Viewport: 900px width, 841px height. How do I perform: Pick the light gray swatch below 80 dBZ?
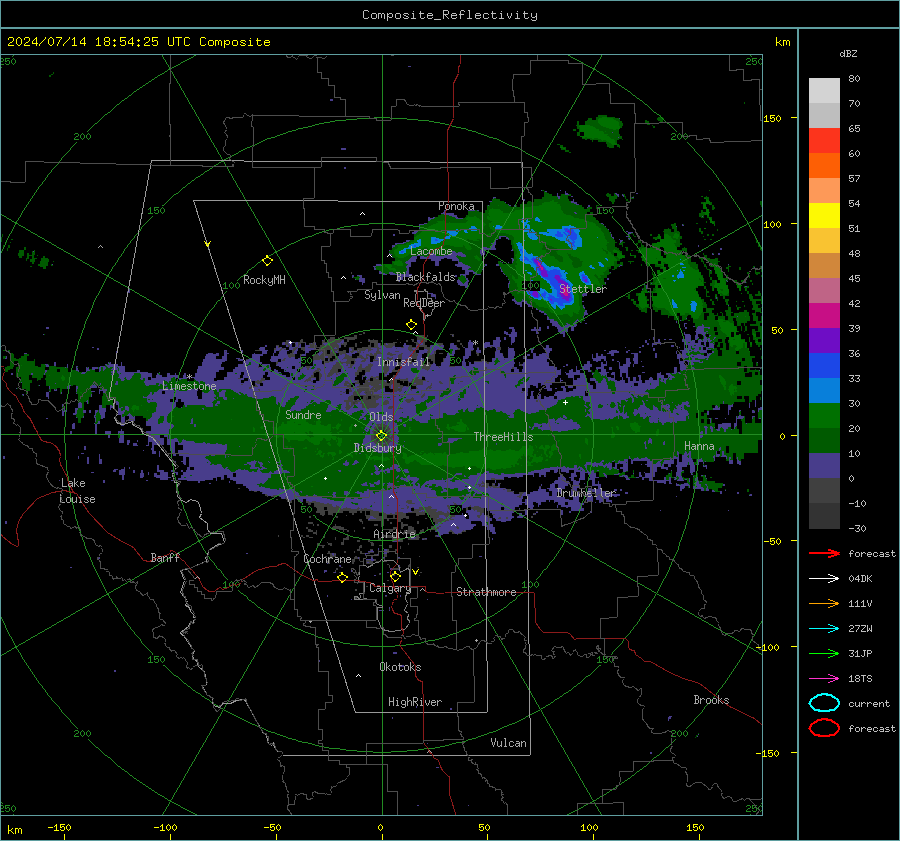tap(824, 90)
